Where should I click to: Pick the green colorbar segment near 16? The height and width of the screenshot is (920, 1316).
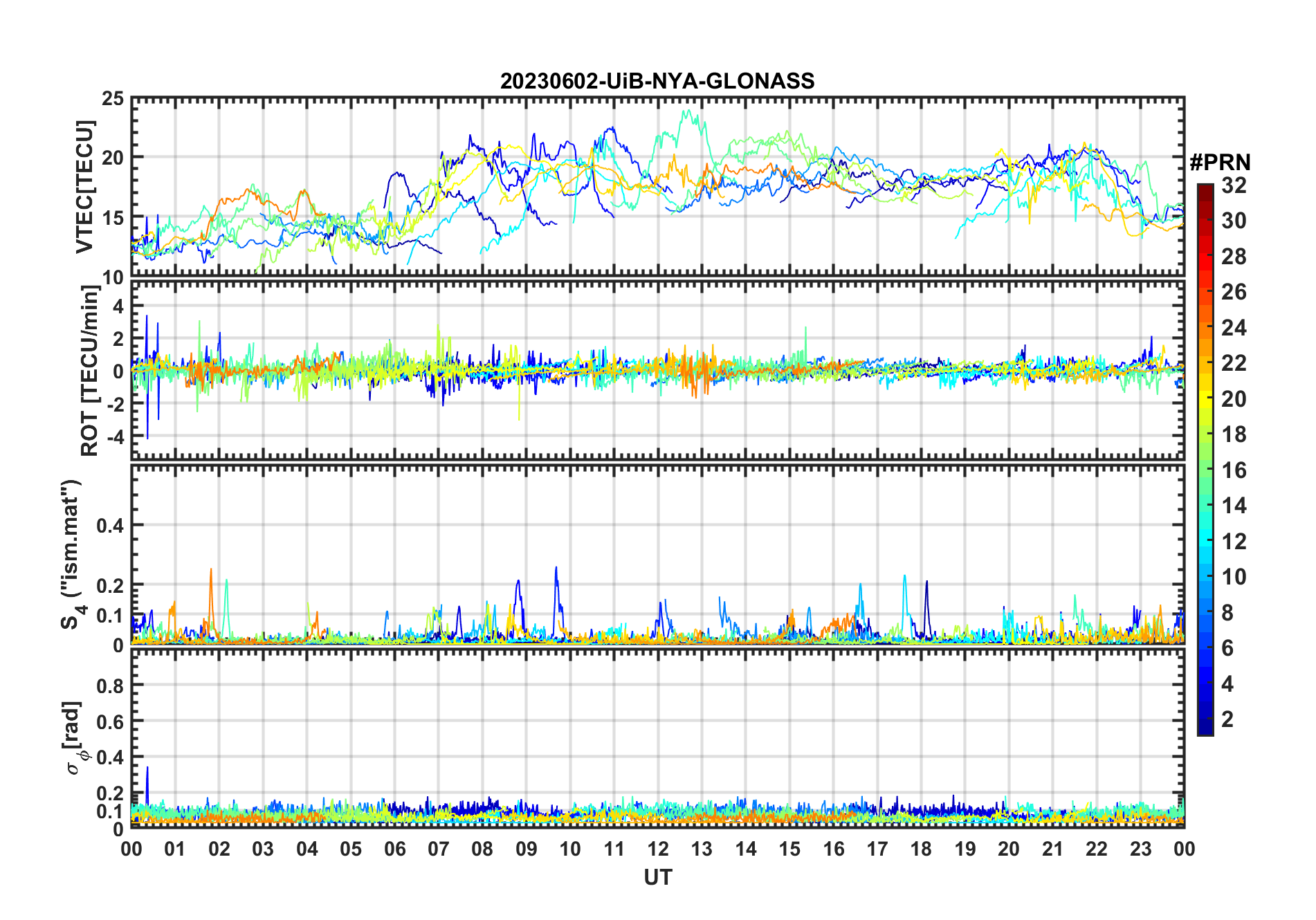1205,470
